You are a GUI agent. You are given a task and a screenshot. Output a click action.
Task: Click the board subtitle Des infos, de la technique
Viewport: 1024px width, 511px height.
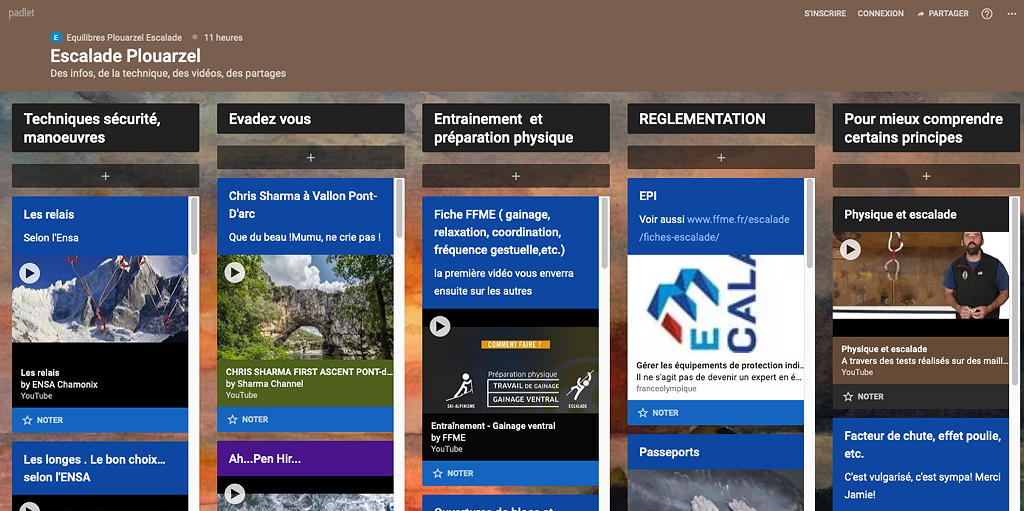(168, 73)
